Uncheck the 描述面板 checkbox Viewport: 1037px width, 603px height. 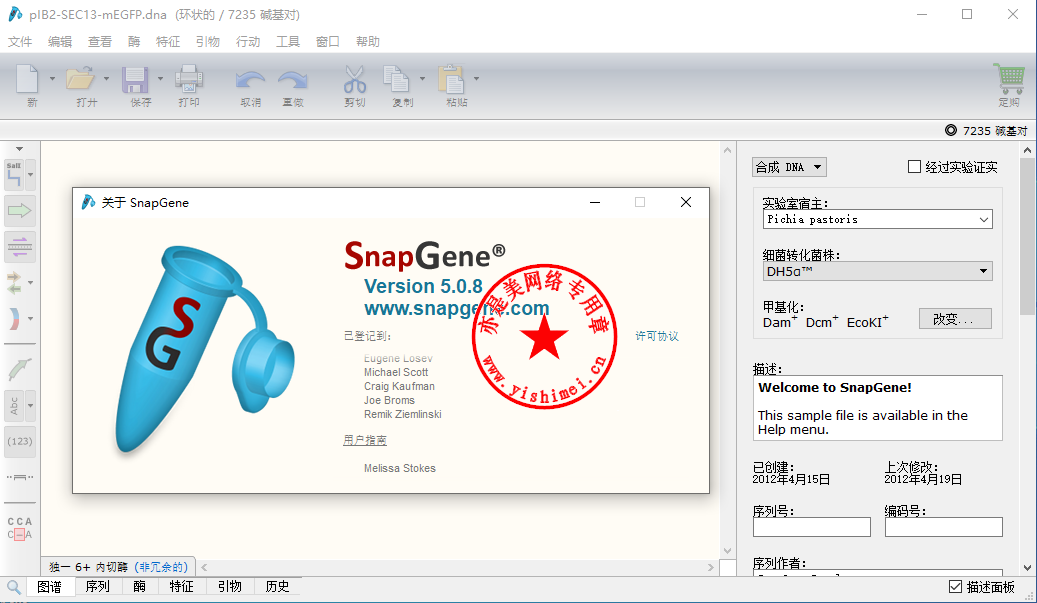tap(955, 586)
